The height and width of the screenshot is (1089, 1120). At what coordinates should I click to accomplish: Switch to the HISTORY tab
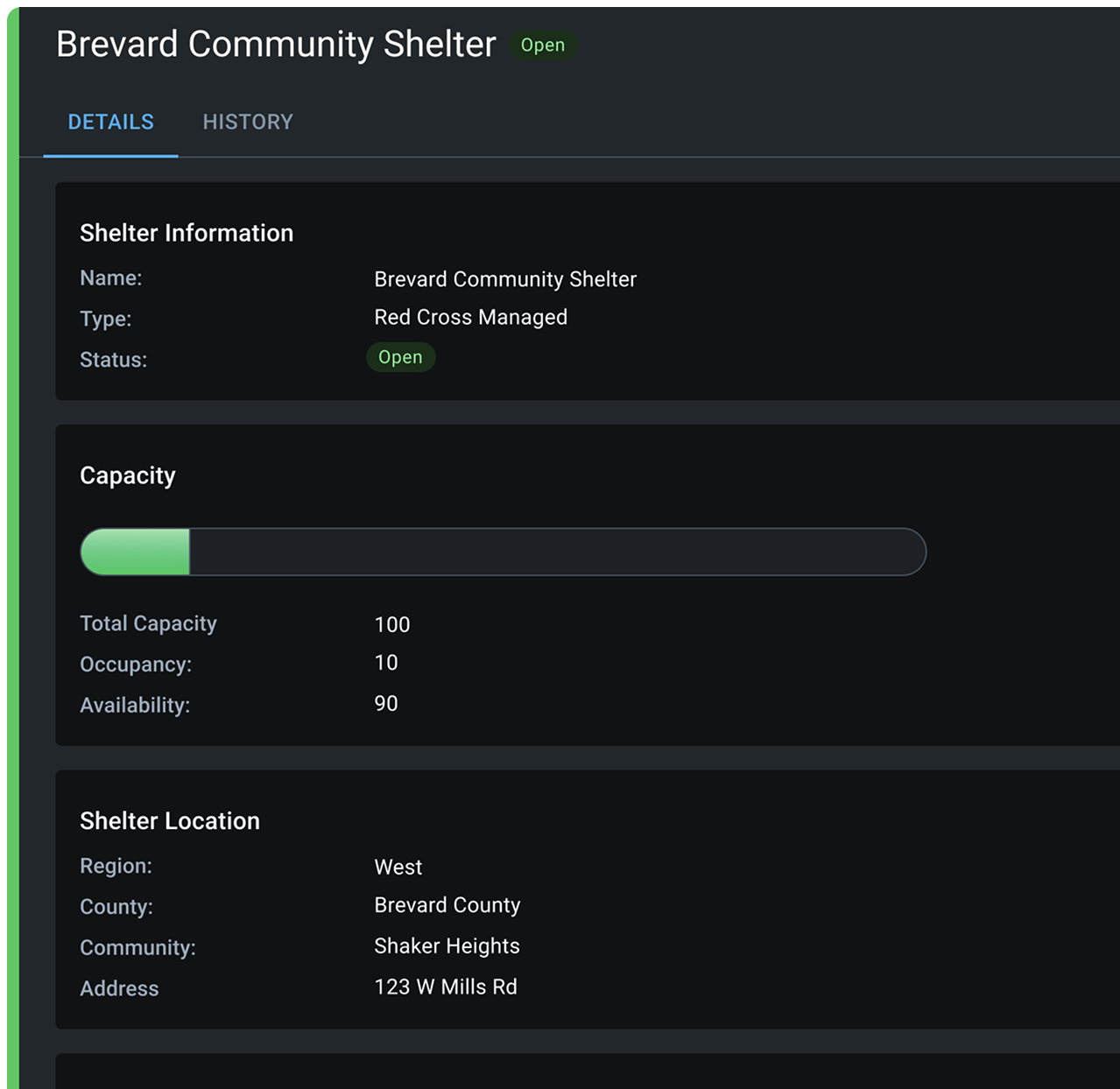248,122
